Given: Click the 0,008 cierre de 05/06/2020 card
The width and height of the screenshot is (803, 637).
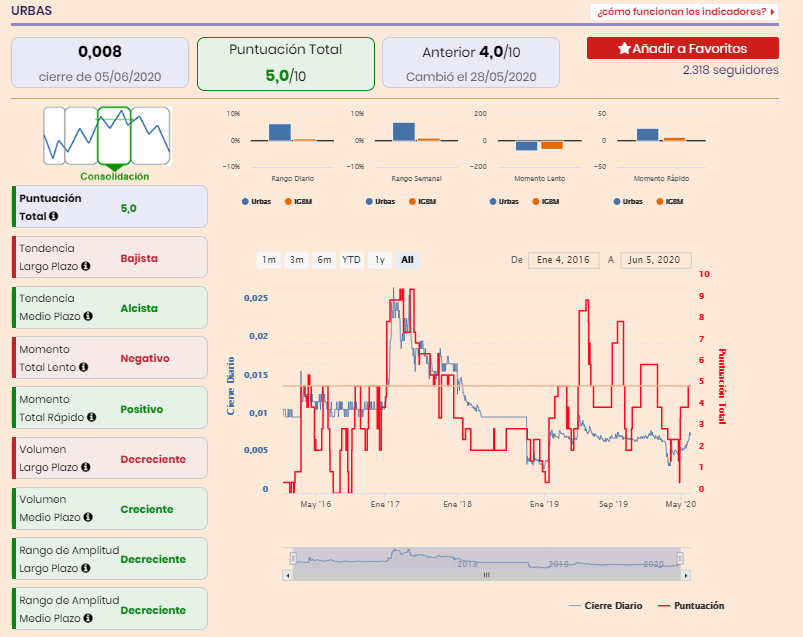Looking at the screenshot, I should pos(100,63).
